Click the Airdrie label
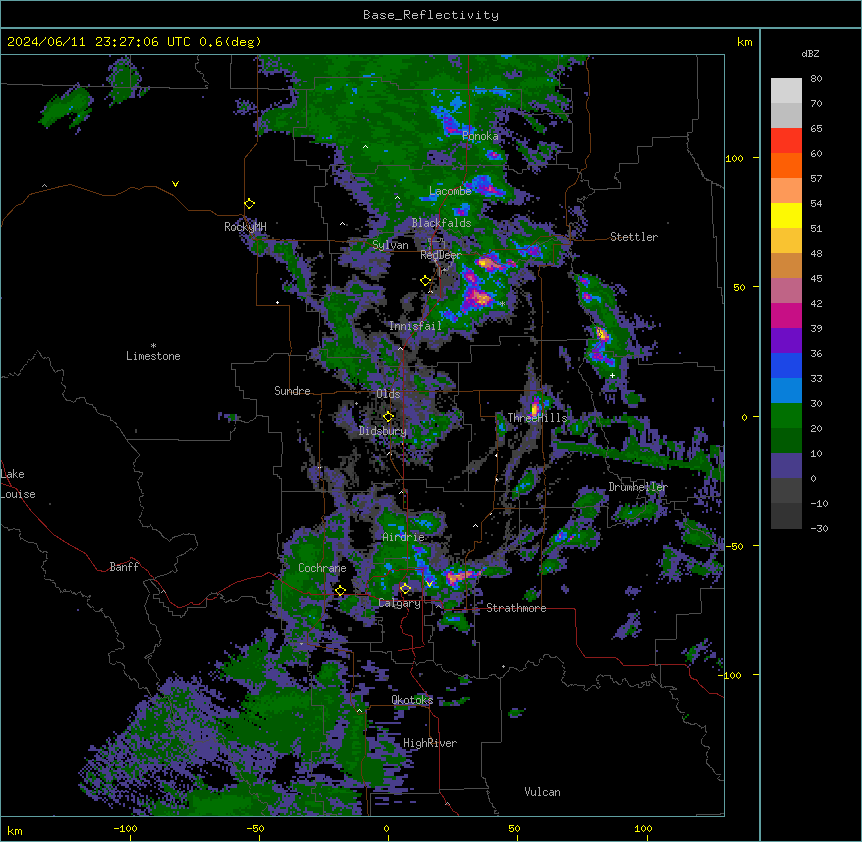862x842 pixels. tap(404, 537)
